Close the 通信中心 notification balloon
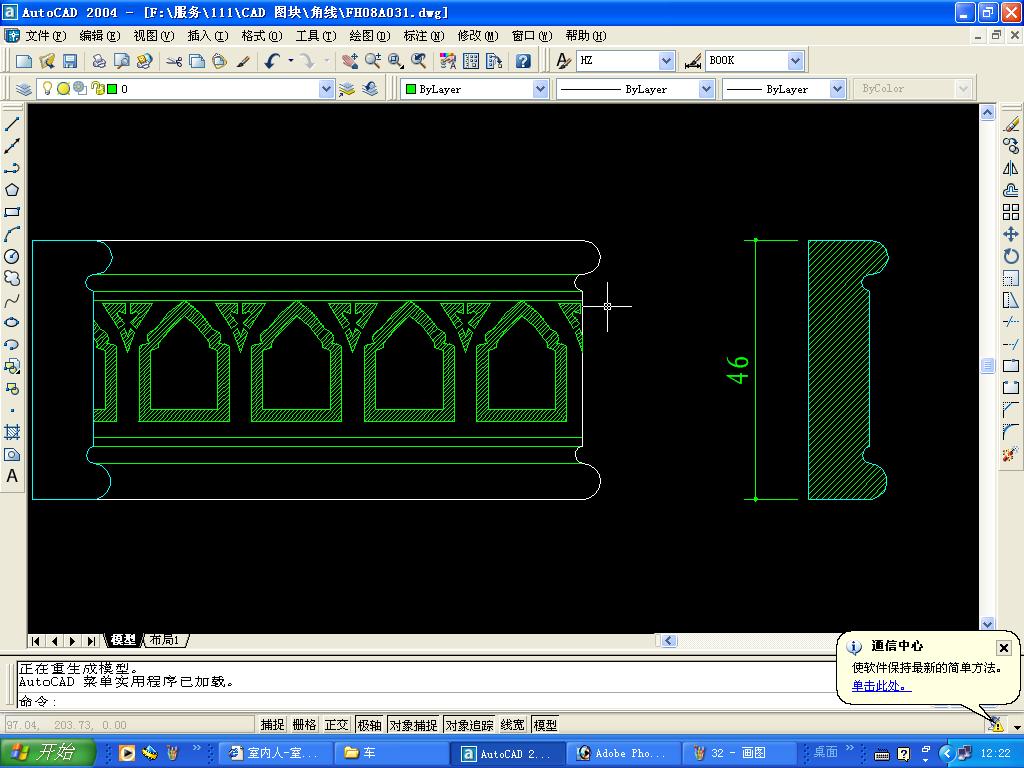The height and width of the screenshot is (768, 1024). pos(1004,648)
